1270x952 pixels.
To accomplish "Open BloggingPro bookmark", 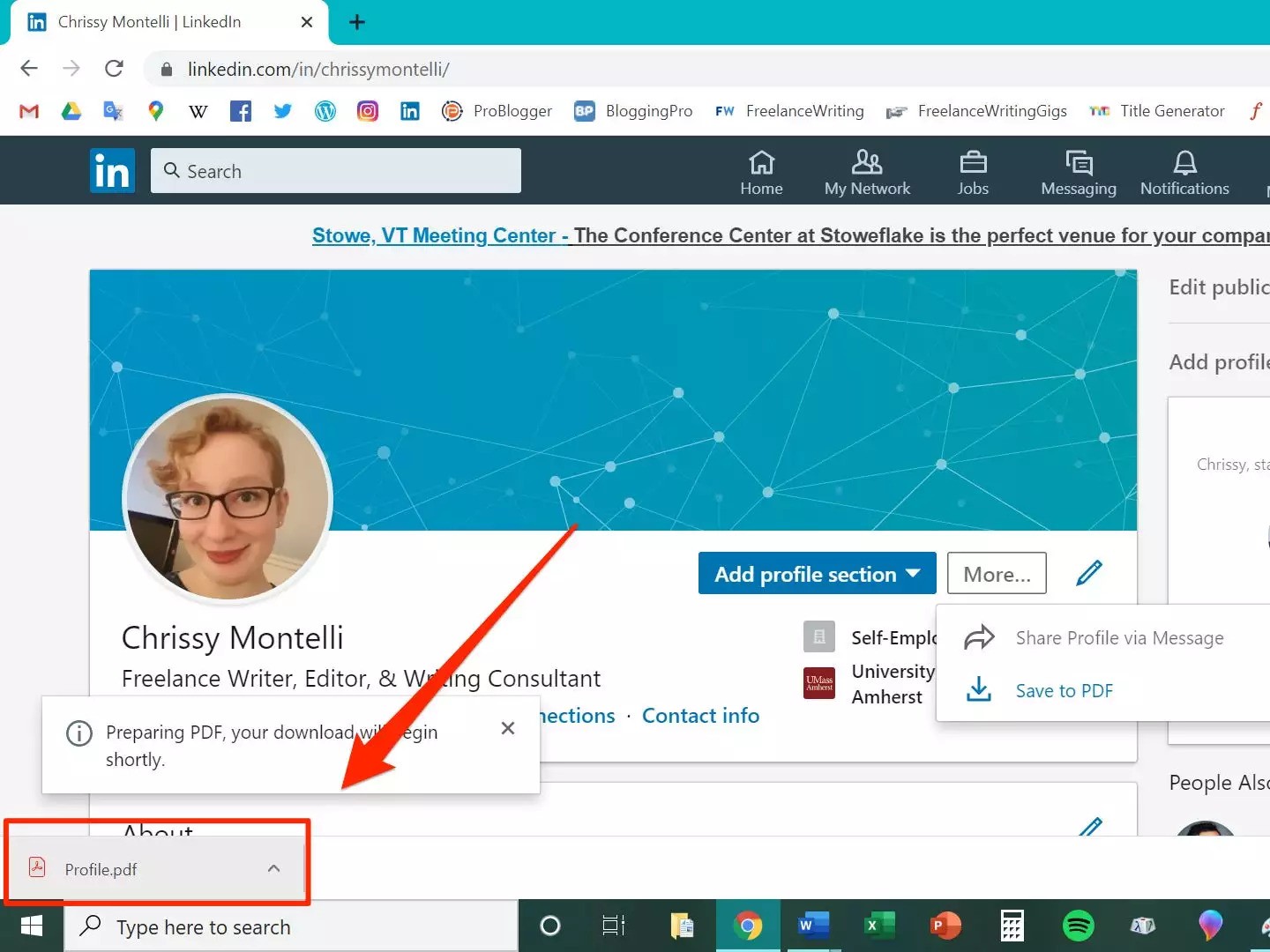I will pos(633,111).
